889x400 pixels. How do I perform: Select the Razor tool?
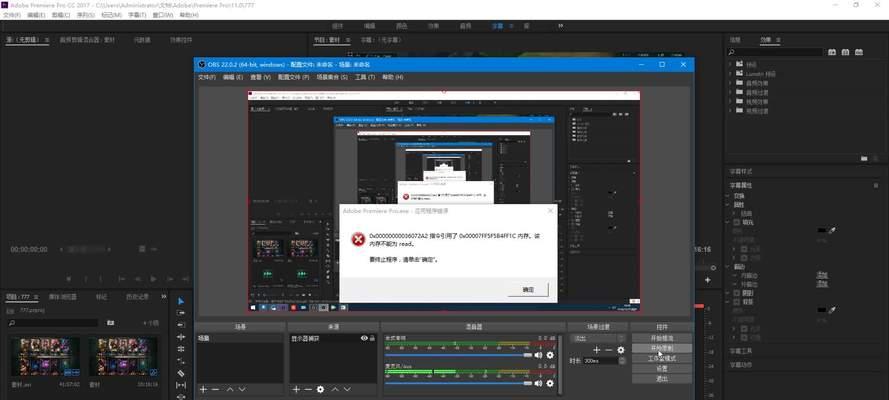[x=181, y=373]
